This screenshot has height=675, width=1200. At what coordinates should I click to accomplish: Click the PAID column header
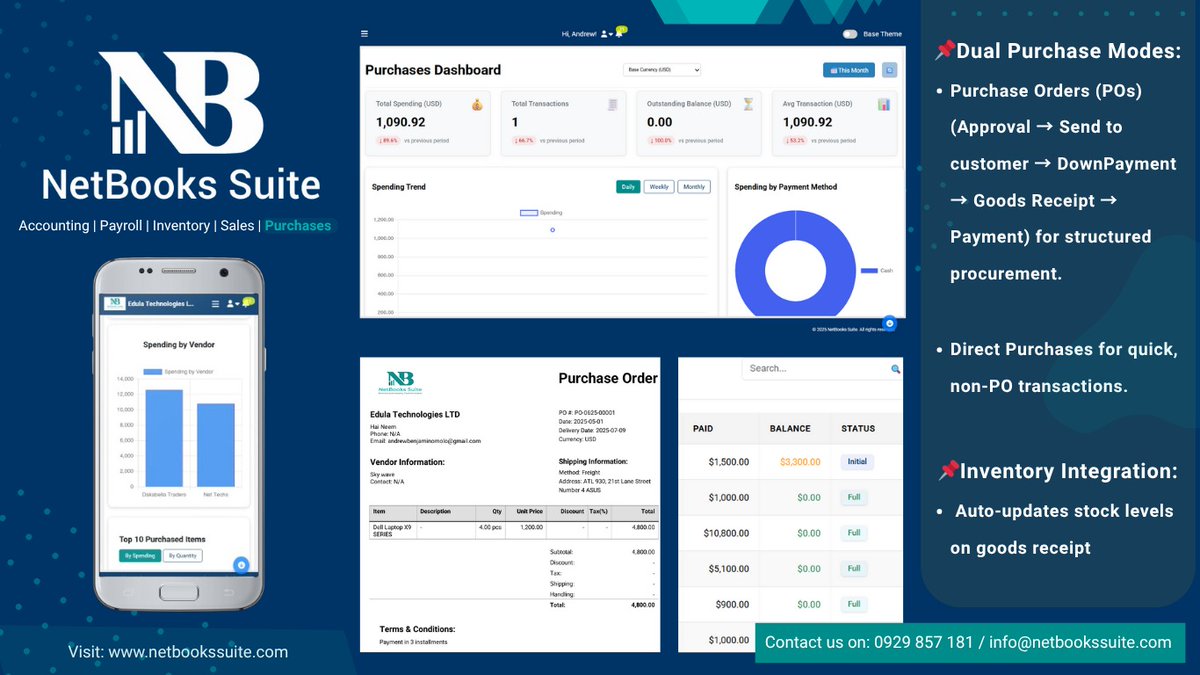pos(703,429)
